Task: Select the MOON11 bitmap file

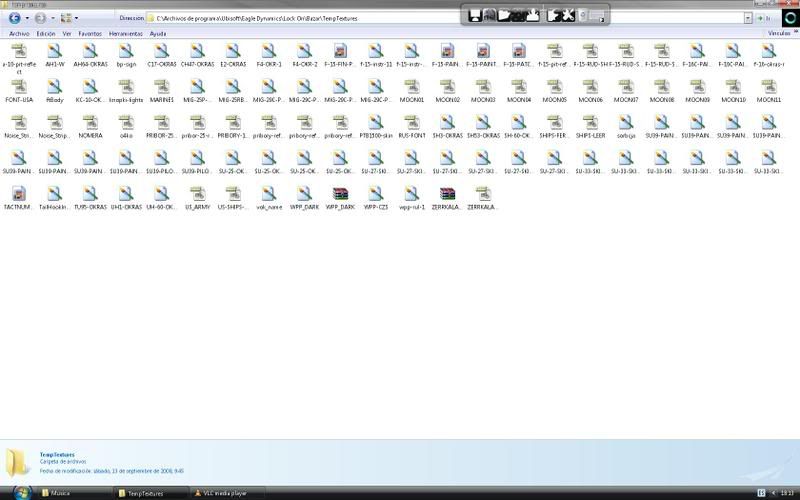Action: point(769,91)
